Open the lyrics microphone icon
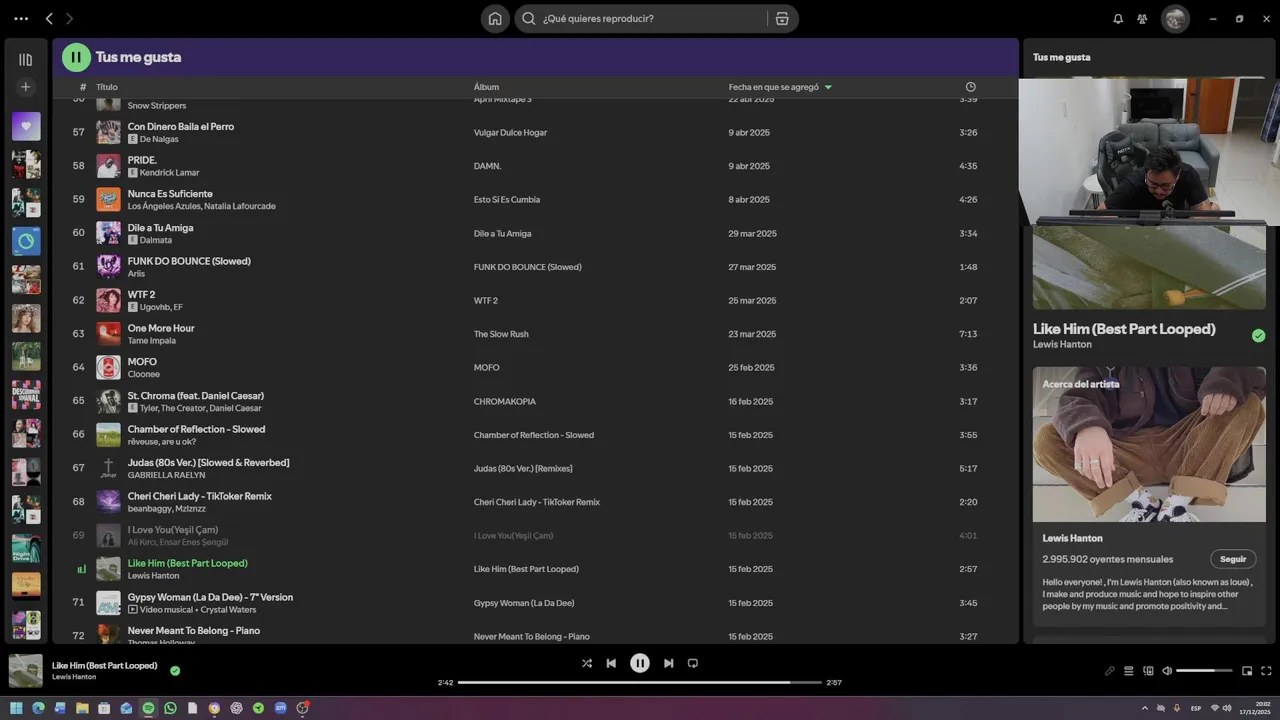This screenshot has height=720, width=1280. click(x=1109, y=671)
